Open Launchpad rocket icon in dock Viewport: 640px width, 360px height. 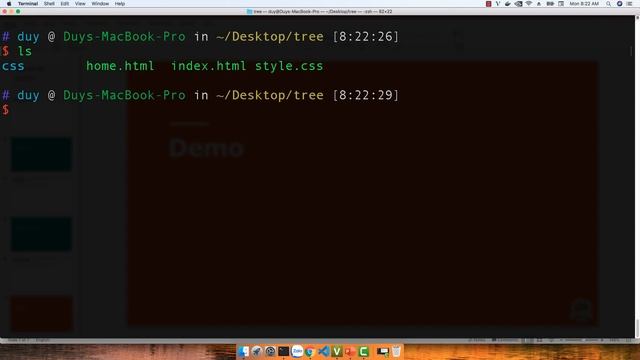click(x=257, y=351)
